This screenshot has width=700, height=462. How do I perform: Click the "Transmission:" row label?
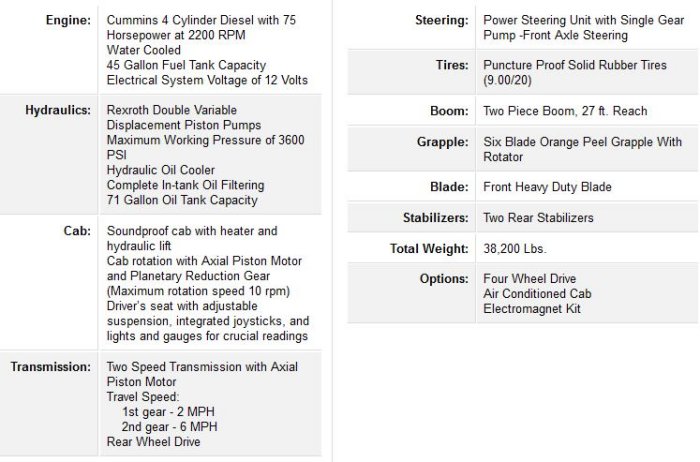tap(52, 366)
